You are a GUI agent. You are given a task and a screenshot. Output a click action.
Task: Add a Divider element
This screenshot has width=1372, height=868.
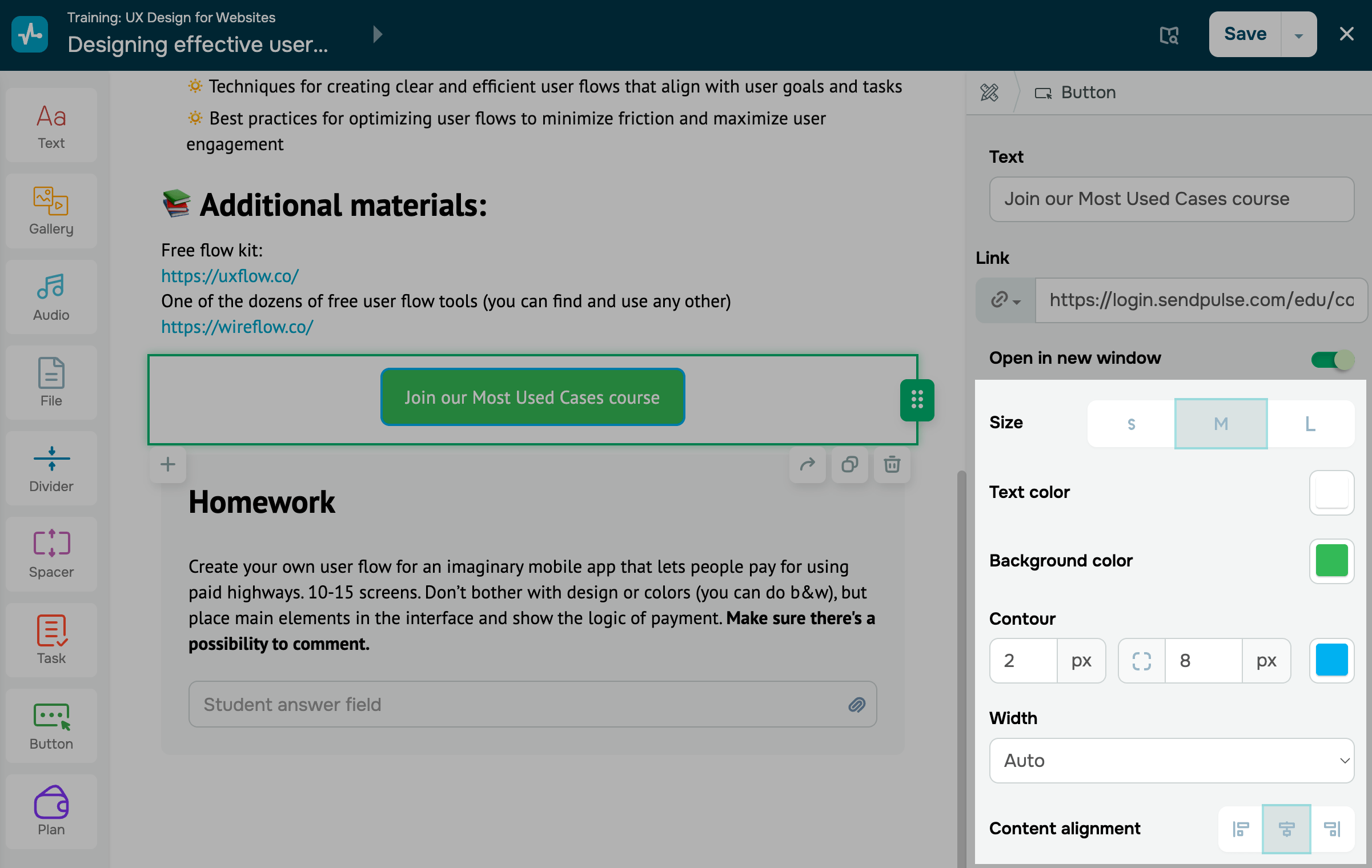51,468
